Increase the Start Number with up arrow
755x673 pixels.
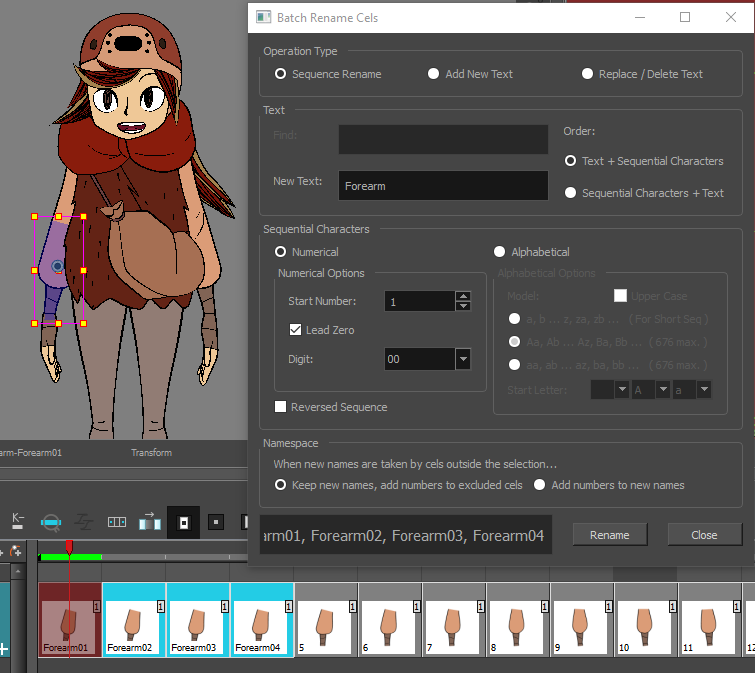click(463, 296)
